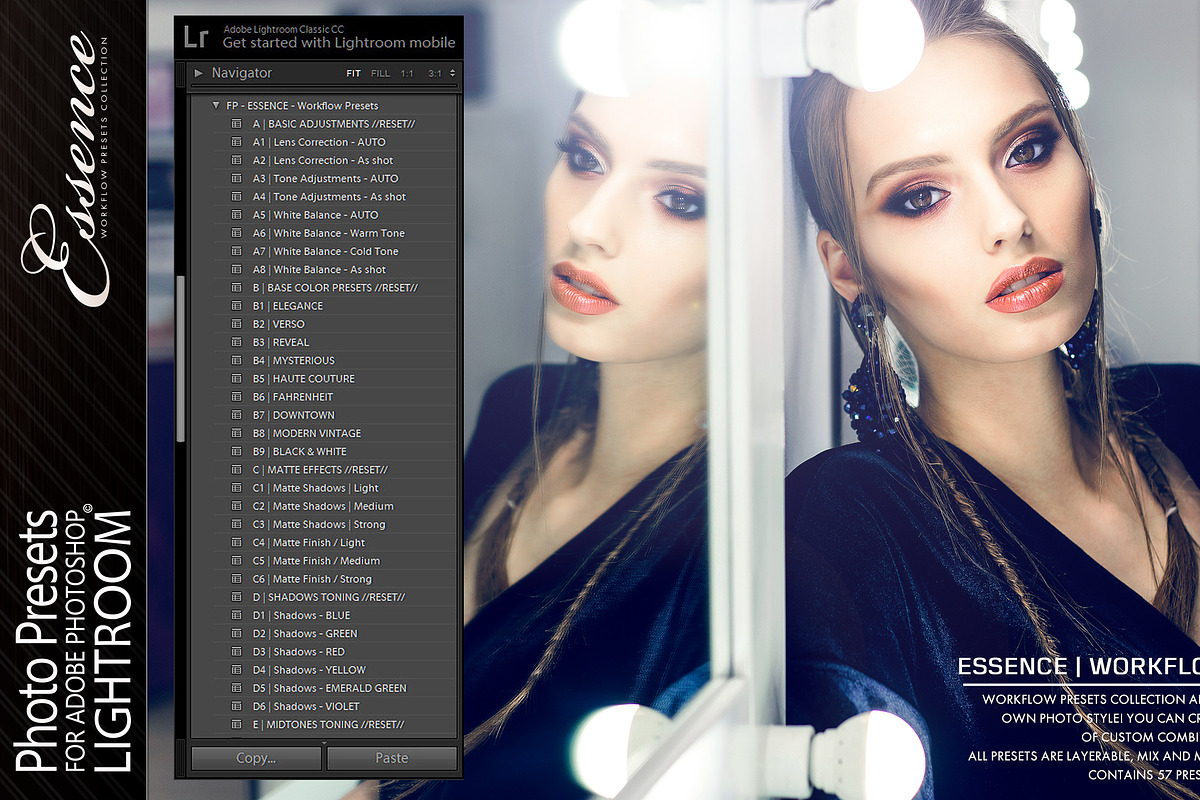Select FIT zoom in Navigator
Viewport: 1200px width, 800px height.
[x=353, y=73]
